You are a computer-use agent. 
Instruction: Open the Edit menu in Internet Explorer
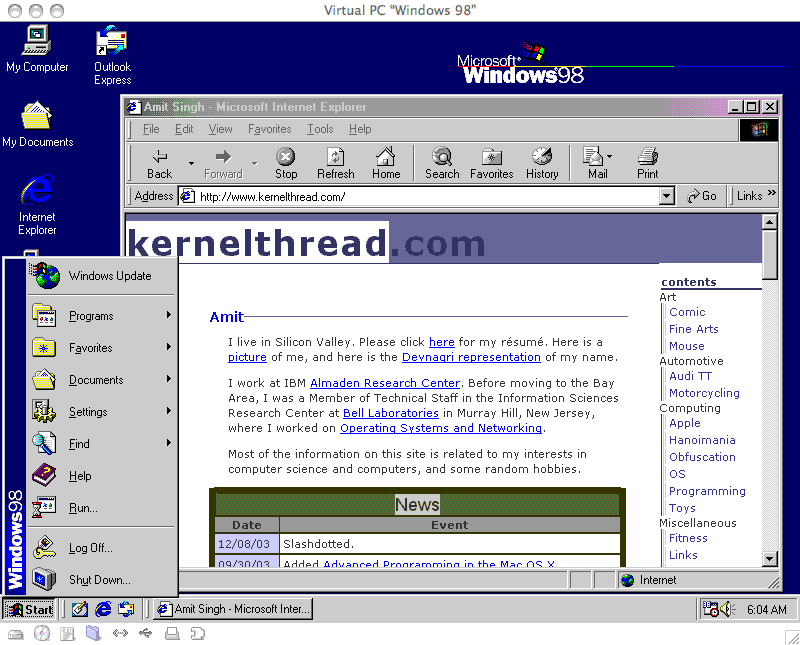tap(184, 129)
